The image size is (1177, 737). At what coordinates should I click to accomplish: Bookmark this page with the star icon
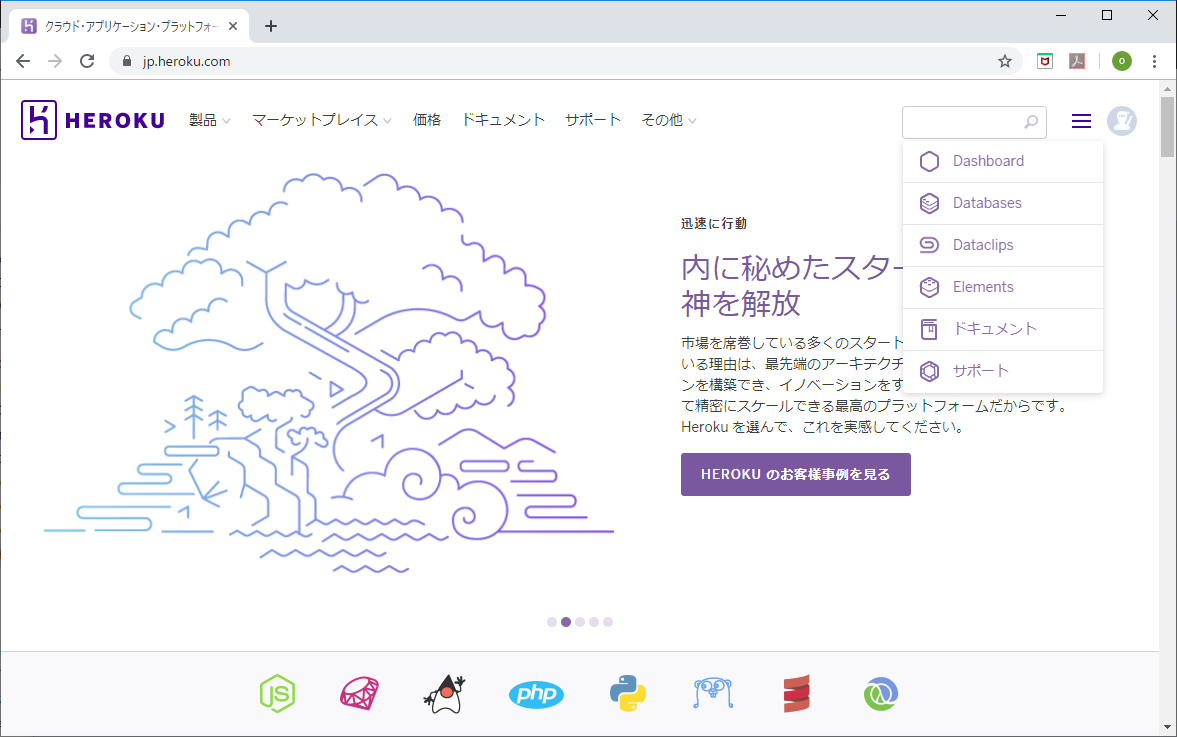pos(1004,62)
